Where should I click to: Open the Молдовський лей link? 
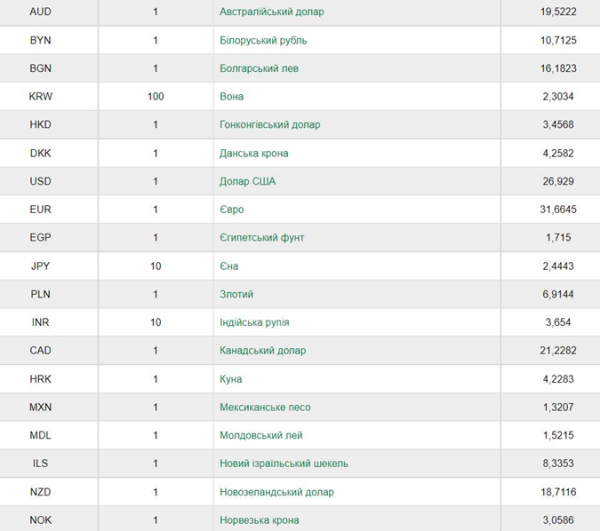point(261,435)
